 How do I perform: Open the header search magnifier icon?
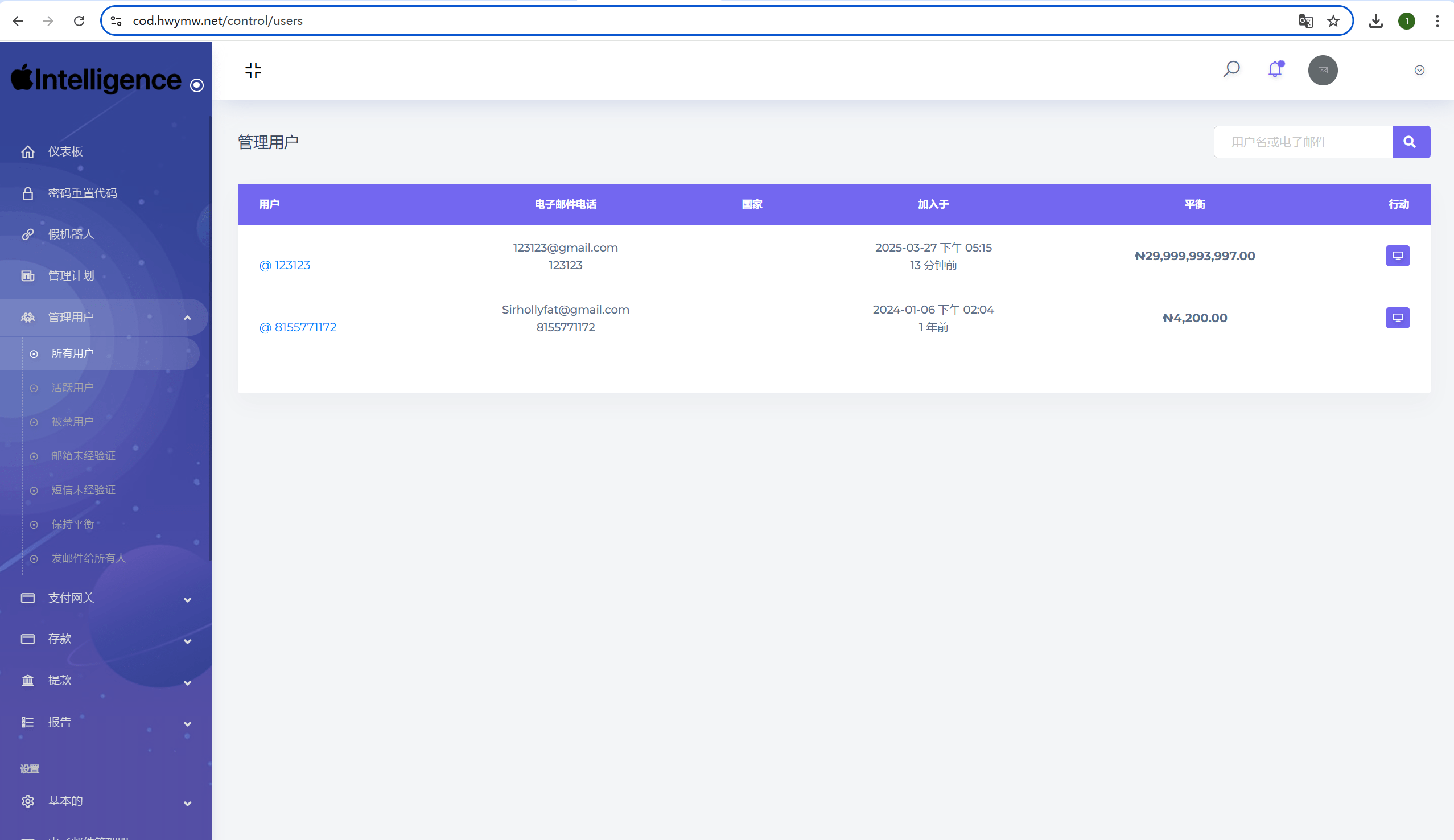(x=1231, y=69)
